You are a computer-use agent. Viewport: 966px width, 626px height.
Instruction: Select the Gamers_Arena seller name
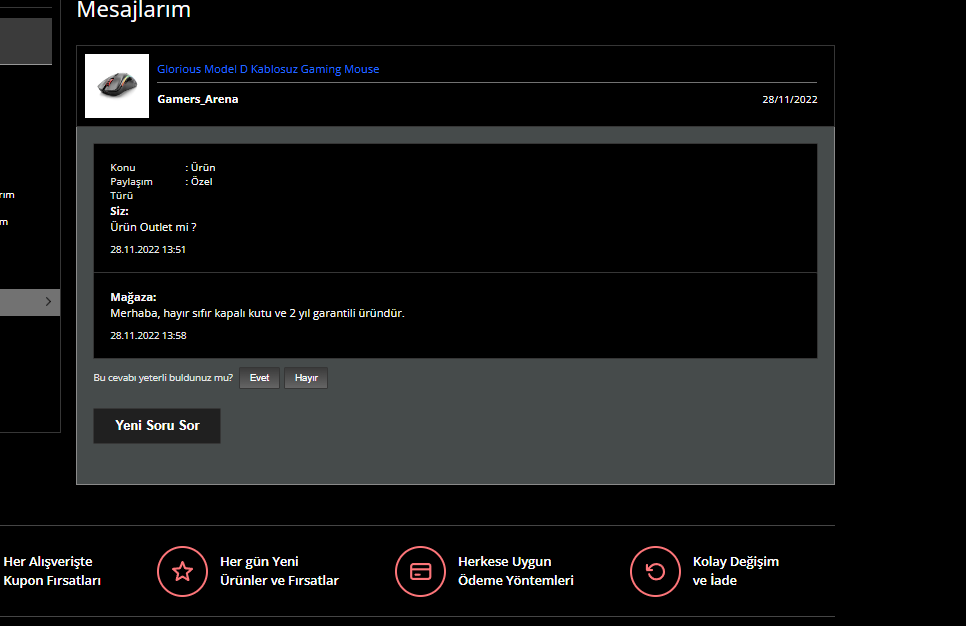click(x=198, y=99)
